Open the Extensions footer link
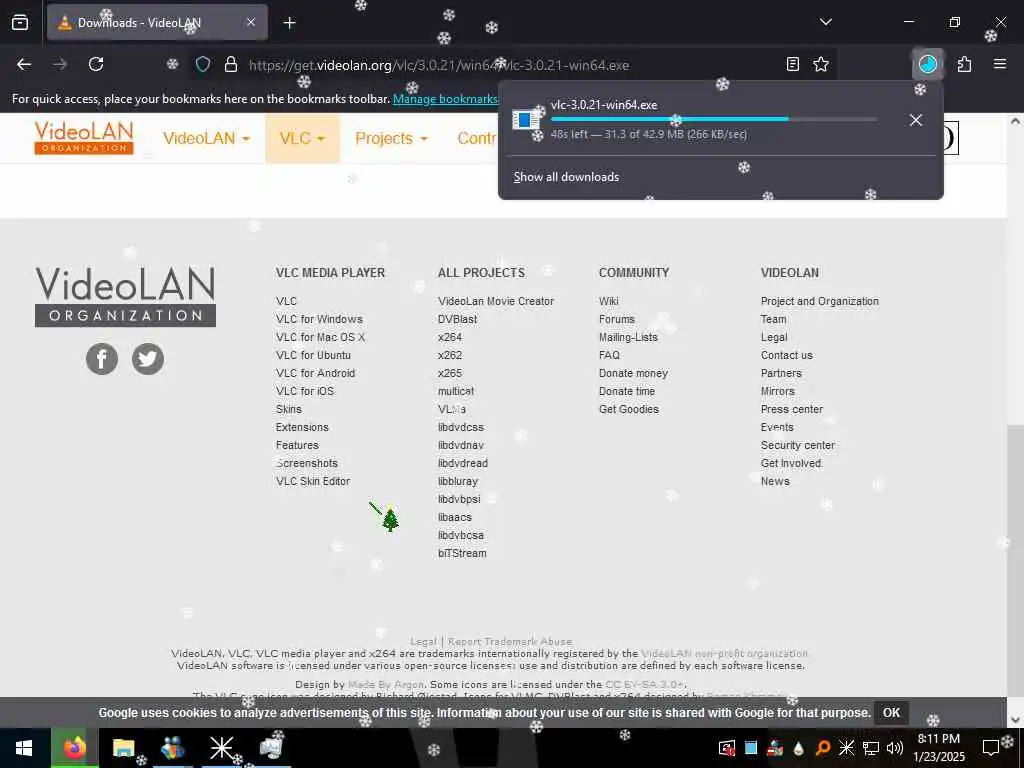The height and width of the screenshot is (768, 1024). [302, 427]
